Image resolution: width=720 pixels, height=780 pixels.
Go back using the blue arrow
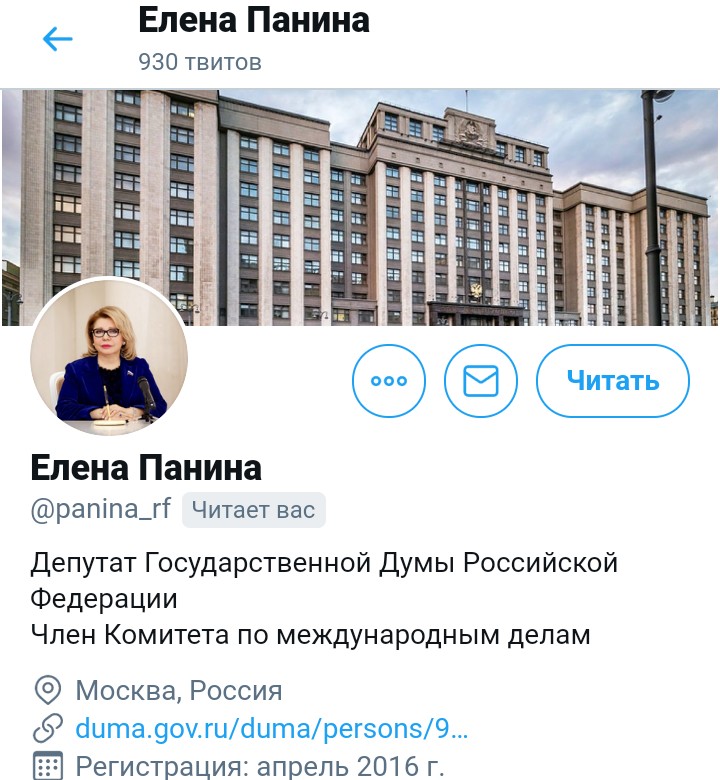[58, 39]
